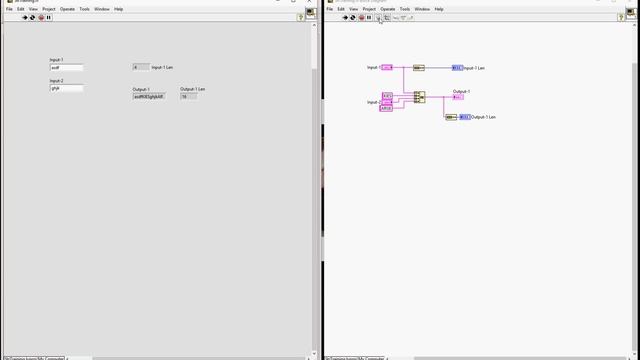The height and width of the screenshot is (360, 640).
Task: Click Abort Execution in front panel toolbar
Action: (x=41, y=18)
